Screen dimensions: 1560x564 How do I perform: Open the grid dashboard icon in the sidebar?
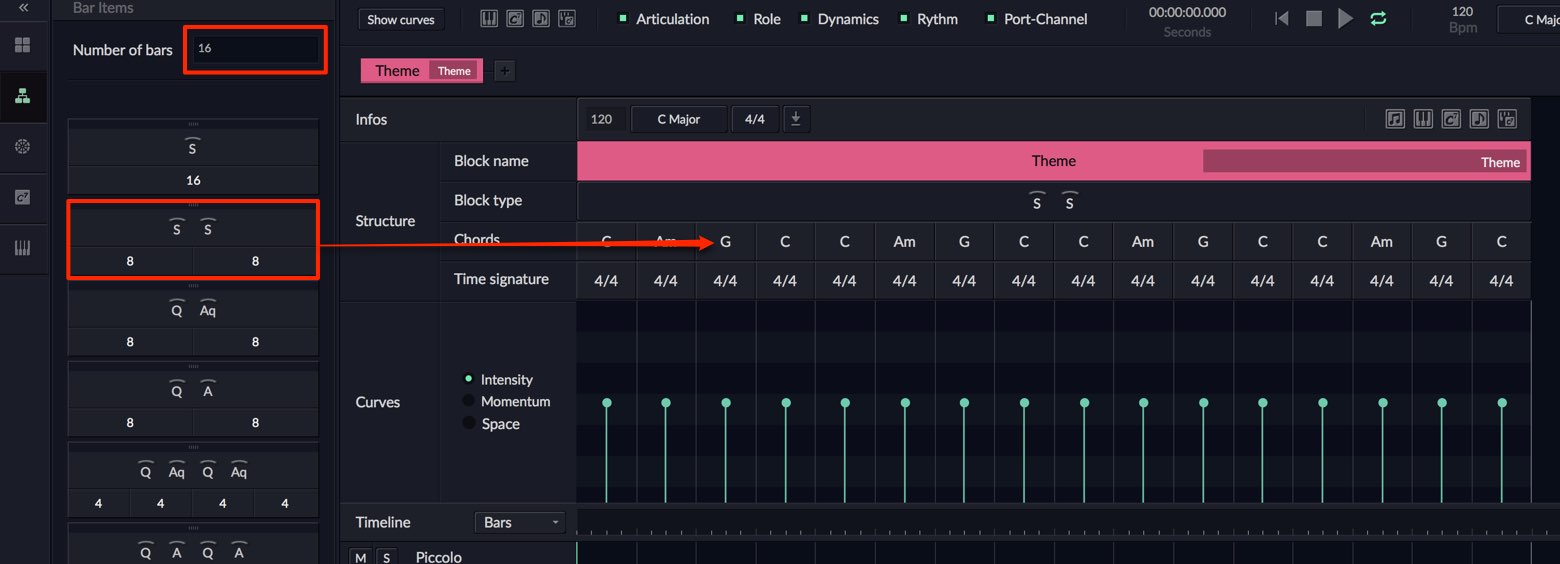(22, 45)
